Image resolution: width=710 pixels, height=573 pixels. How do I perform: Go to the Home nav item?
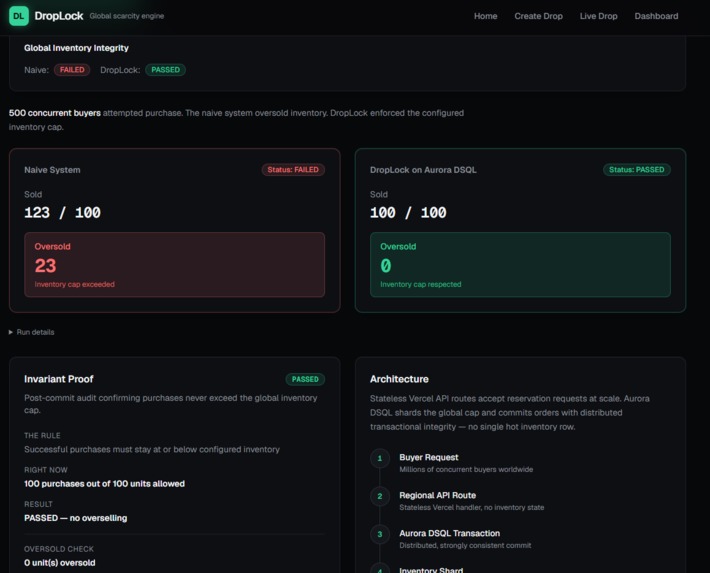[x=485, y=16]
